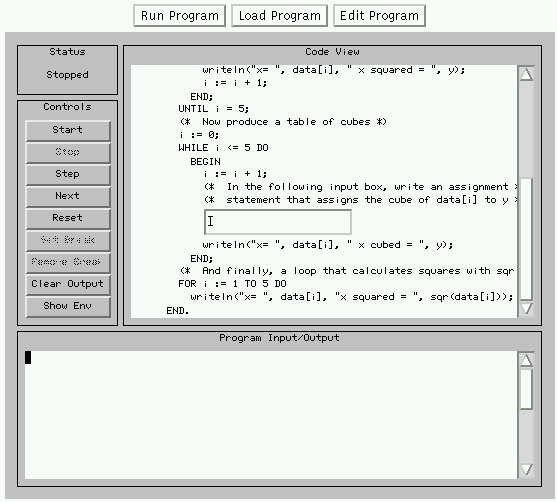Click Code View scrollbar up arrow

pyautogui.click(x=526, y=74)
